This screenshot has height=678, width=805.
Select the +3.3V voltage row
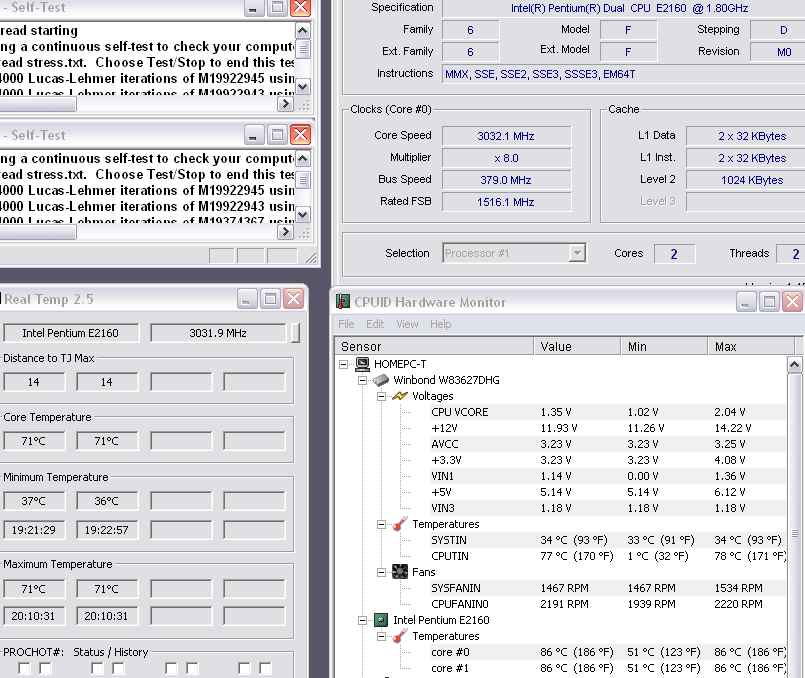[x=608, y=460]
